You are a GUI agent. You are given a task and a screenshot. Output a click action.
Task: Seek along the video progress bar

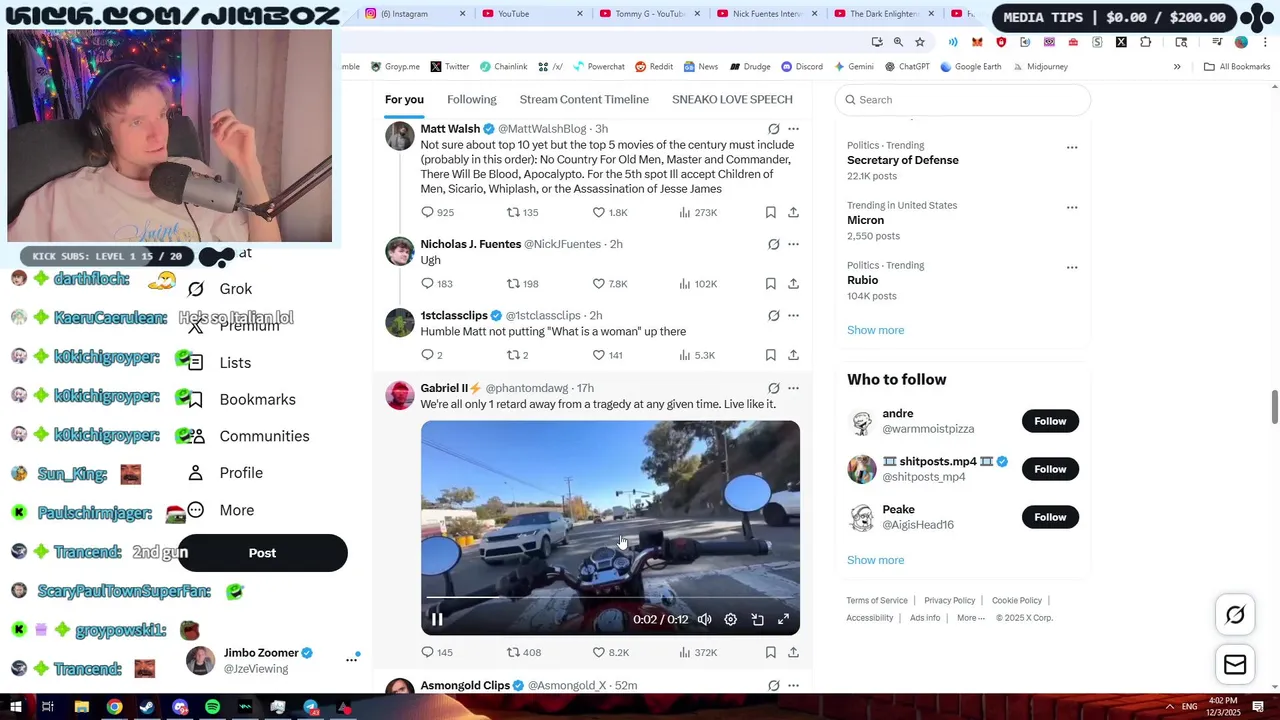[610, 598]
